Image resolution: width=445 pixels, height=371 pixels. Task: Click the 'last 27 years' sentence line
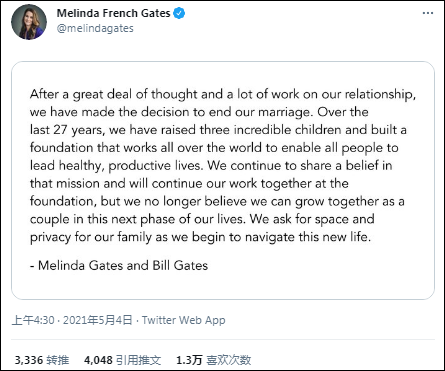pos(218,130)
